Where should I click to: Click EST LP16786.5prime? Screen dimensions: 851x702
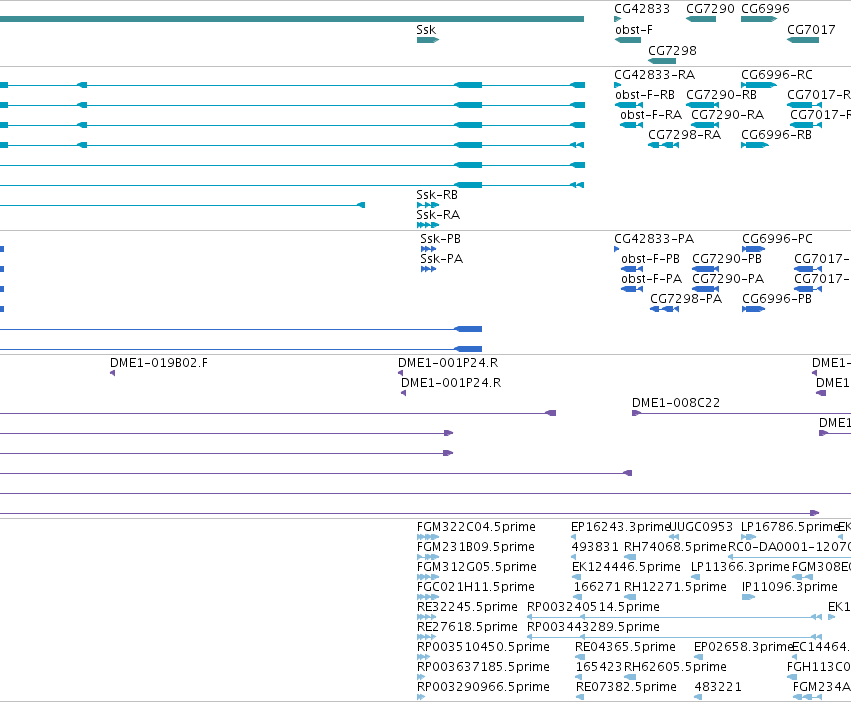790,527
